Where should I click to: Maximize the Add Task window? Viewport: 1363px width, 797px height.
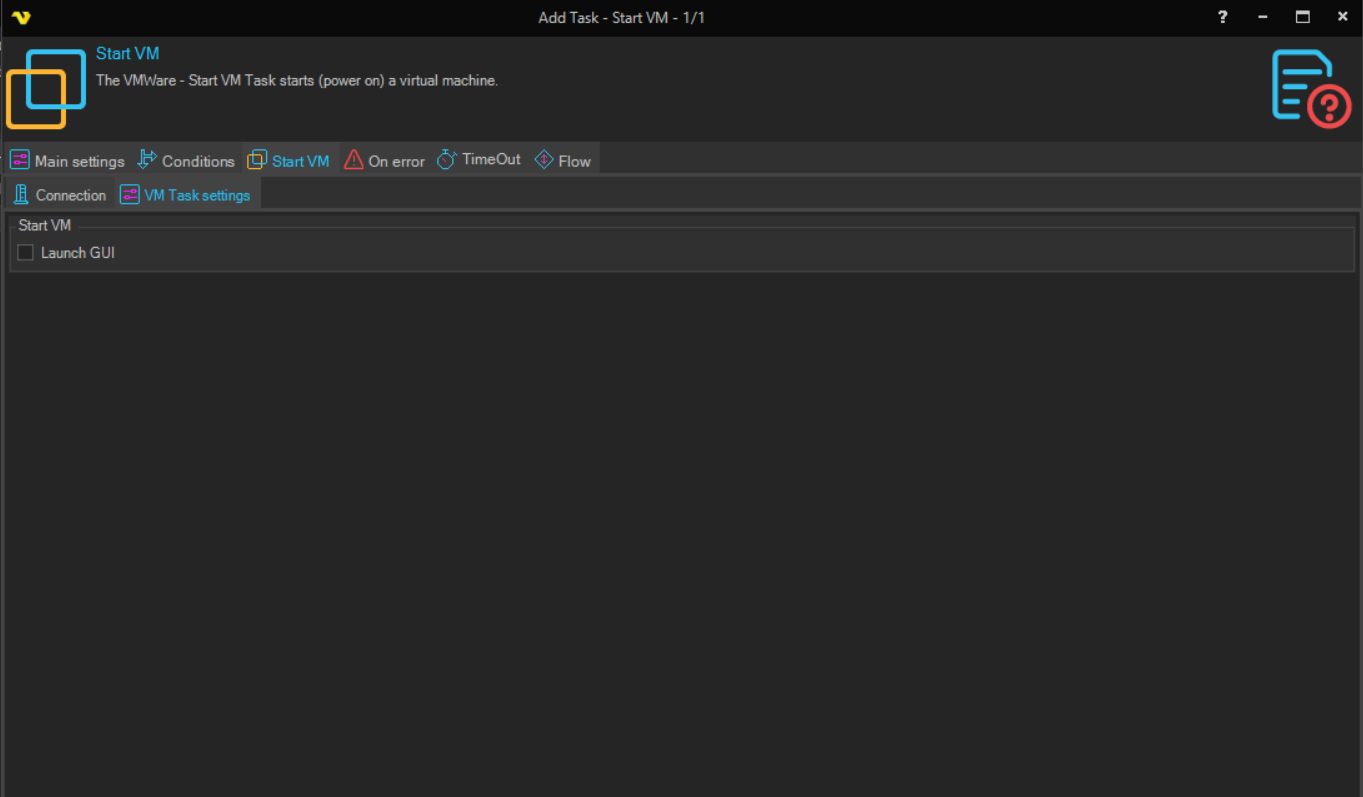click(1302, 17)
